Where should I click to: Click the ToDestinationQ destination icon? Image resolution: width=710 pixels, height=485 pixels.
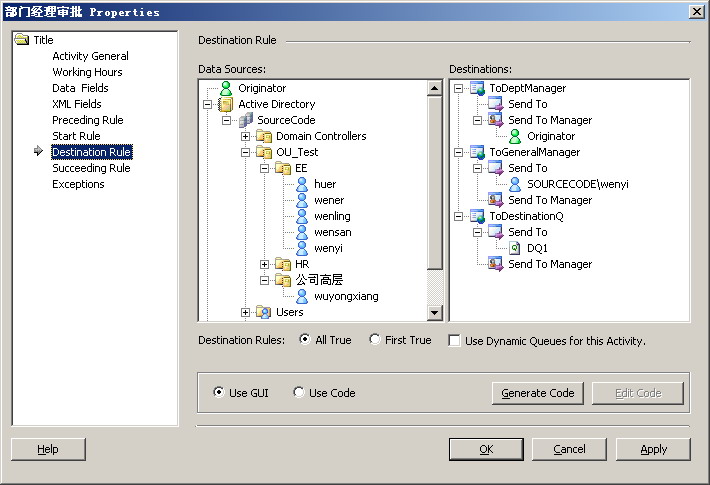pos(477,216)
